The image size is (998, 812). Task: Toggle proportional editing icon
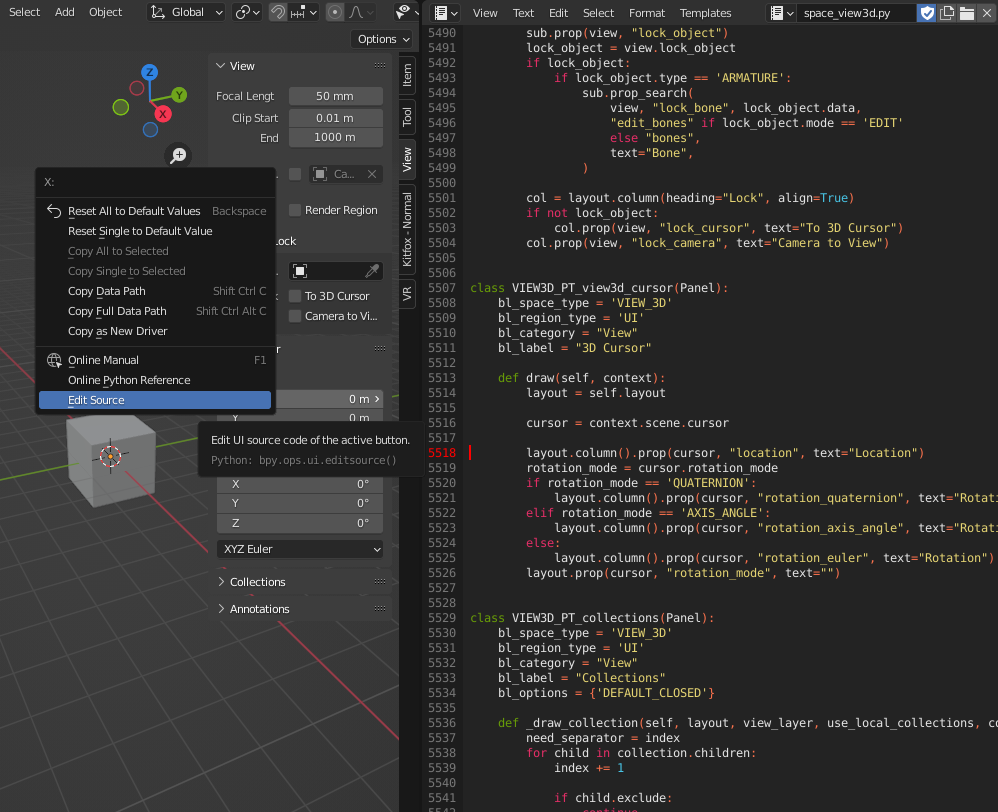(335, 12)
